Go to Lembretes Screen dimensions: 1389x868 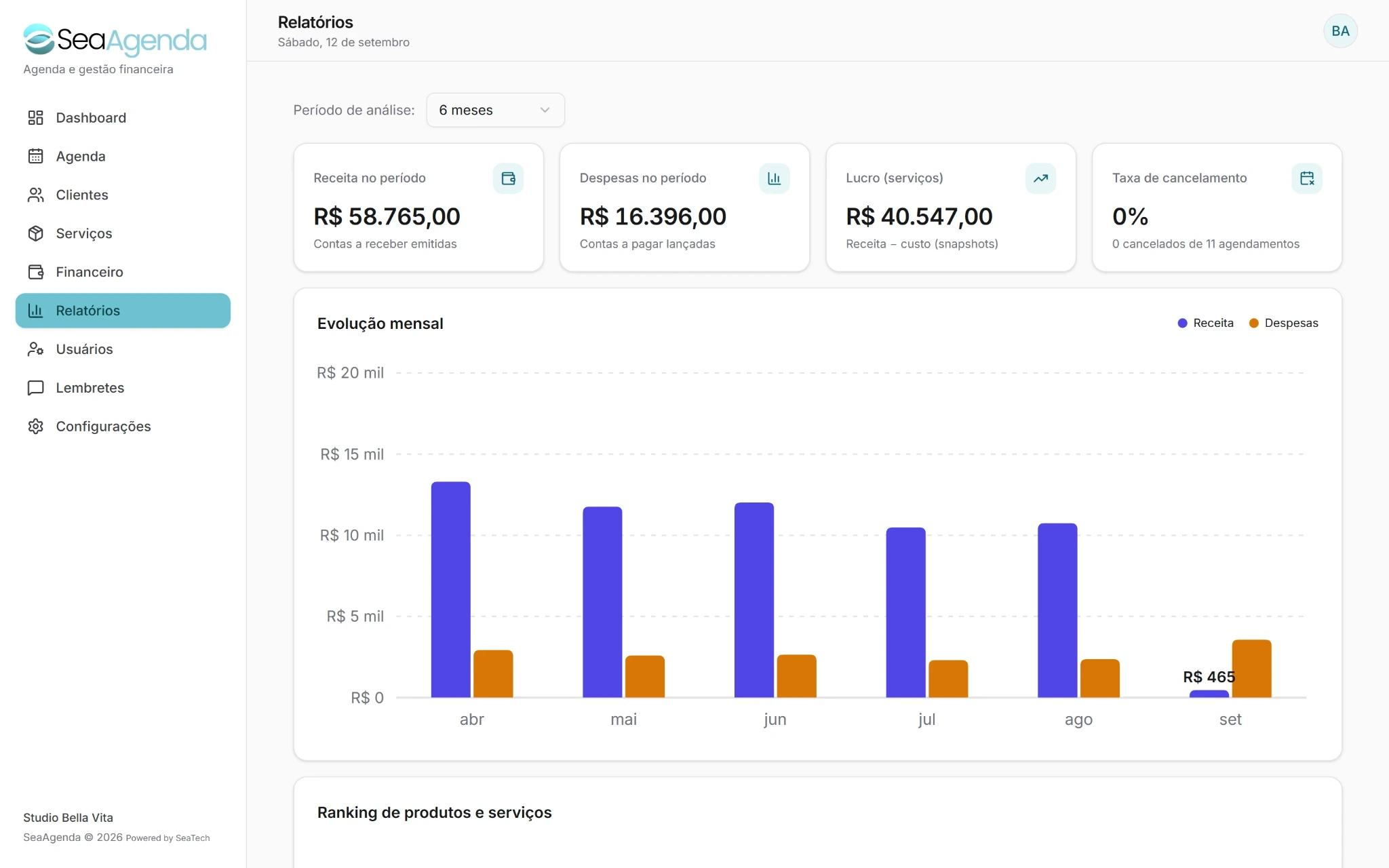click(123, 388)
